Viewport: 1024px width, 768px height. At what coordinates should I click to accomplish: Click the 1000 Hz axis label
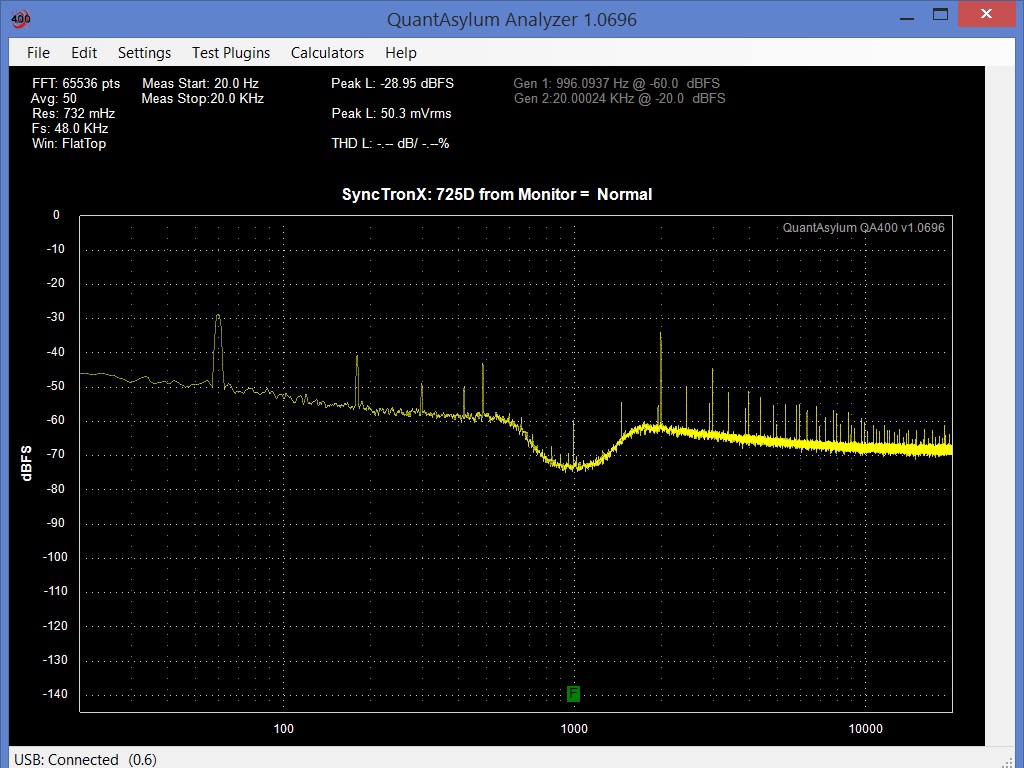(x=574, y=729)
